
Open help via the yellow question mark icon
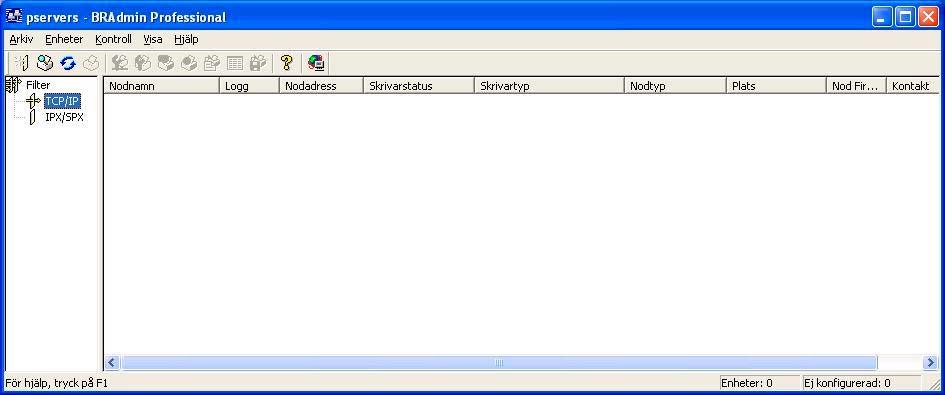[287, 63]
